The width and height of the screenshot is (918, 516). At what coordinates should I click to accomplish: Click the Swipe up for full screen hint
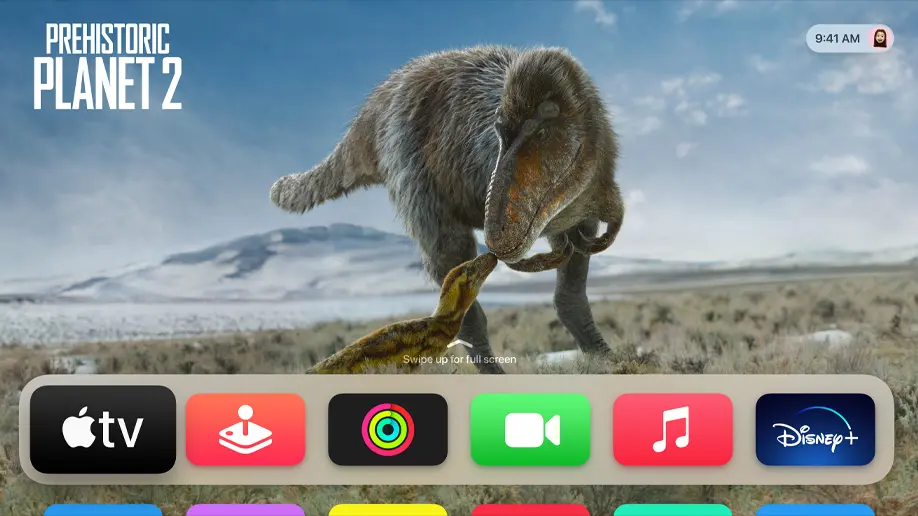(x=460, y=359)
